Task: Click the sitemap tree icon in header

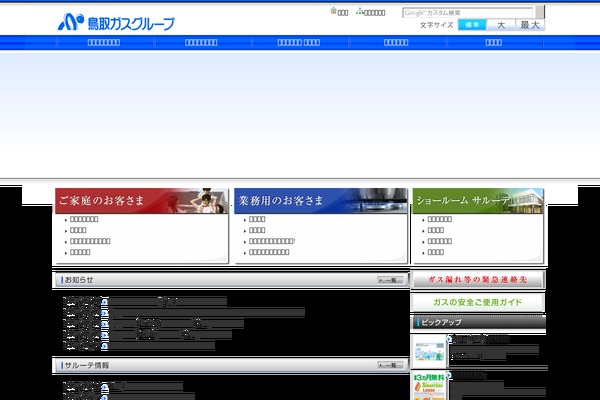Action: (x=359, y=11)
